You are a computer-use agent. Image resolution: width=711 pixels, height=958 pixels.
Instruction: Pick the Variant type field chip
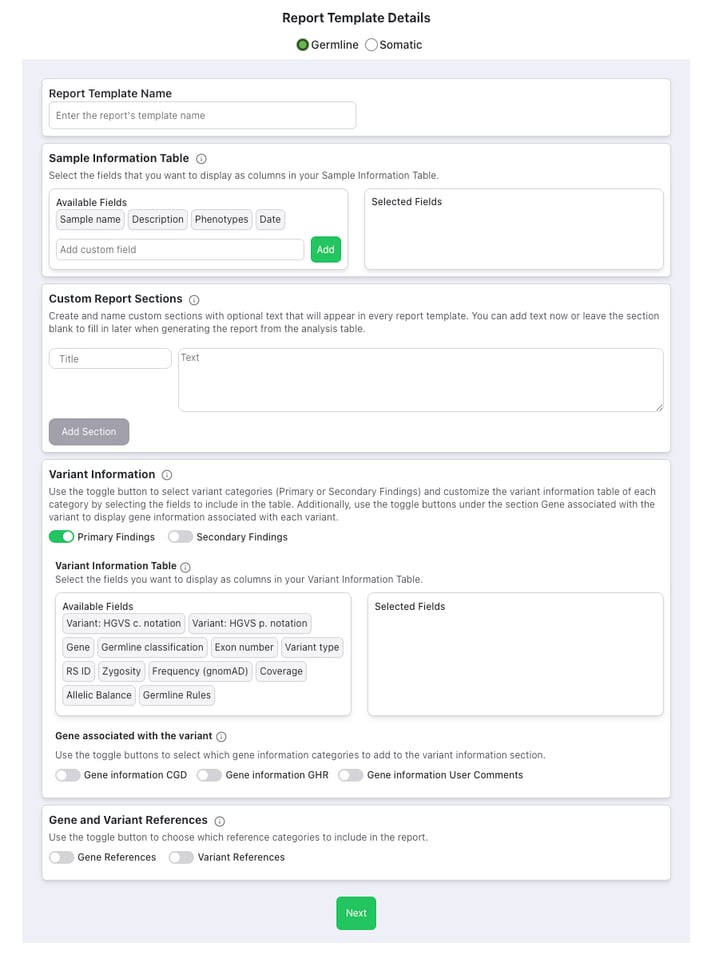click(312, 647)
